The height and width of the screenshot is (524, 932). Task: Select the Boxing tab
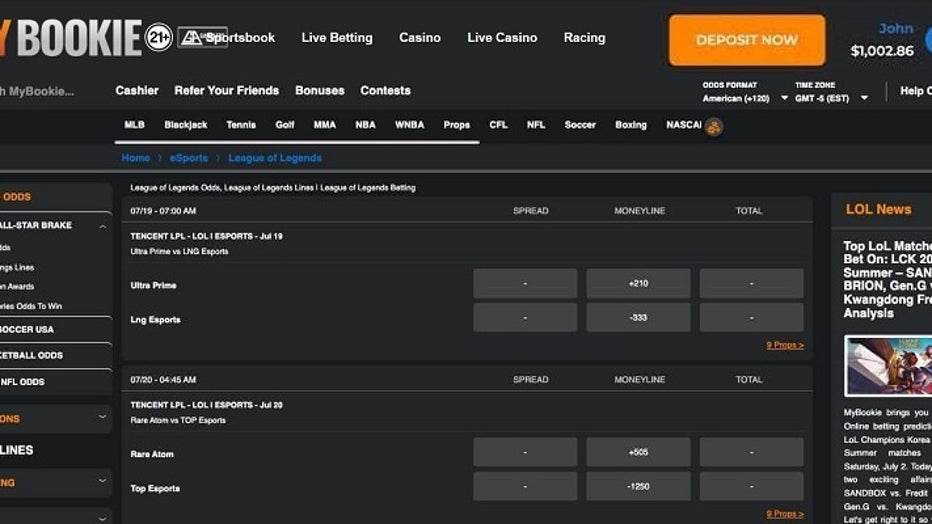[631, 125]
